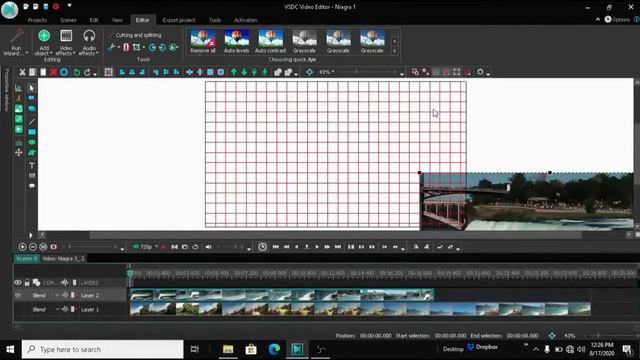
Task: Toggle loop playback icon
Action: [195, 247]
